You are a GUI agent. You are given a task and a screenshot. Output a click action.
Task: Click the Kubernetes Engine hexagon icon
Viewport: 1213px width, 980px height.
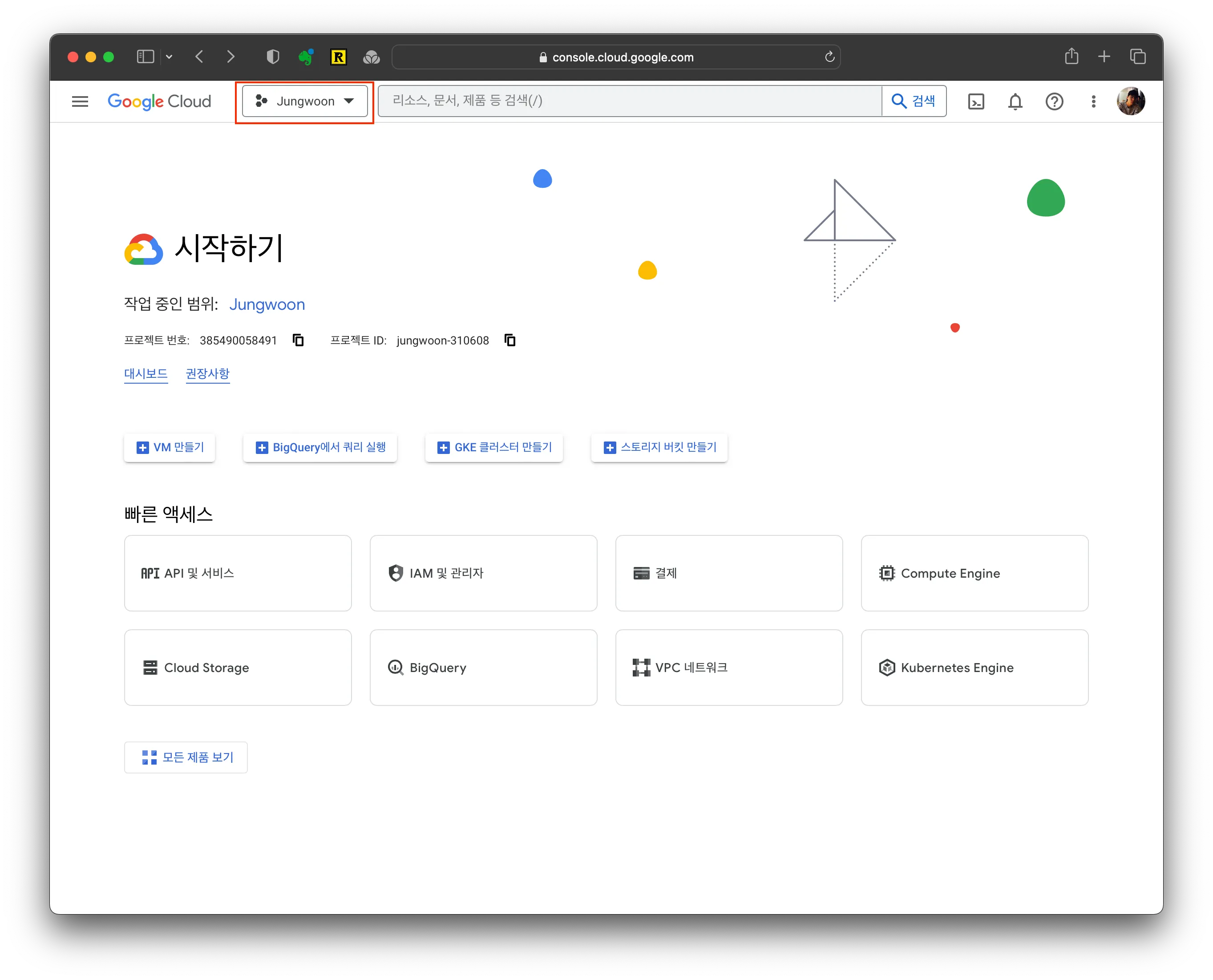[x=887, y=668]
